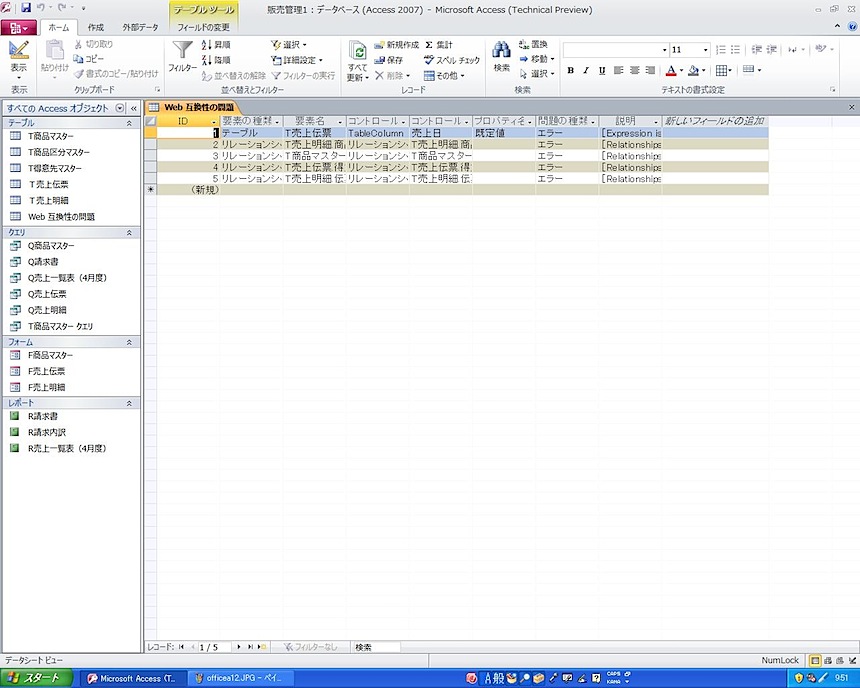Hide the navigation pane with shutter button
Viewport: 860px width, 688px height.
pyautogui.click(x=133, y=108)
